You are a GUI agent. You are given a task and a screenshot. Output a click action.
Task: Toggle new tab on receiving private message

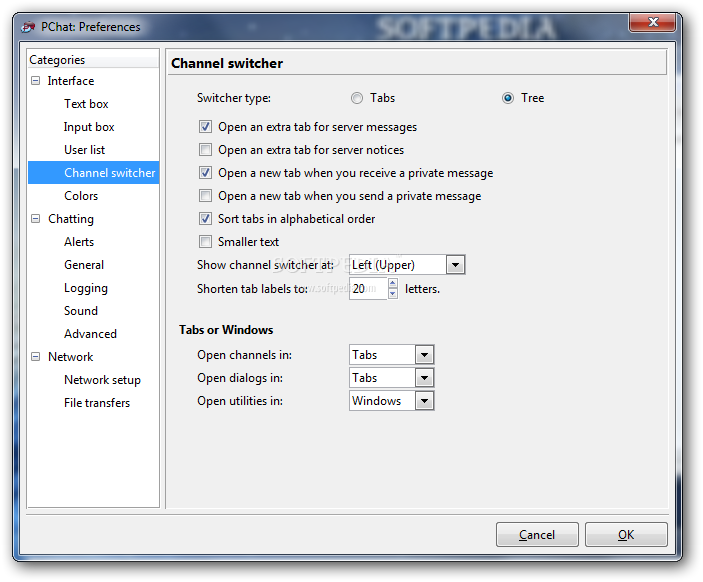tap(205, 173)
